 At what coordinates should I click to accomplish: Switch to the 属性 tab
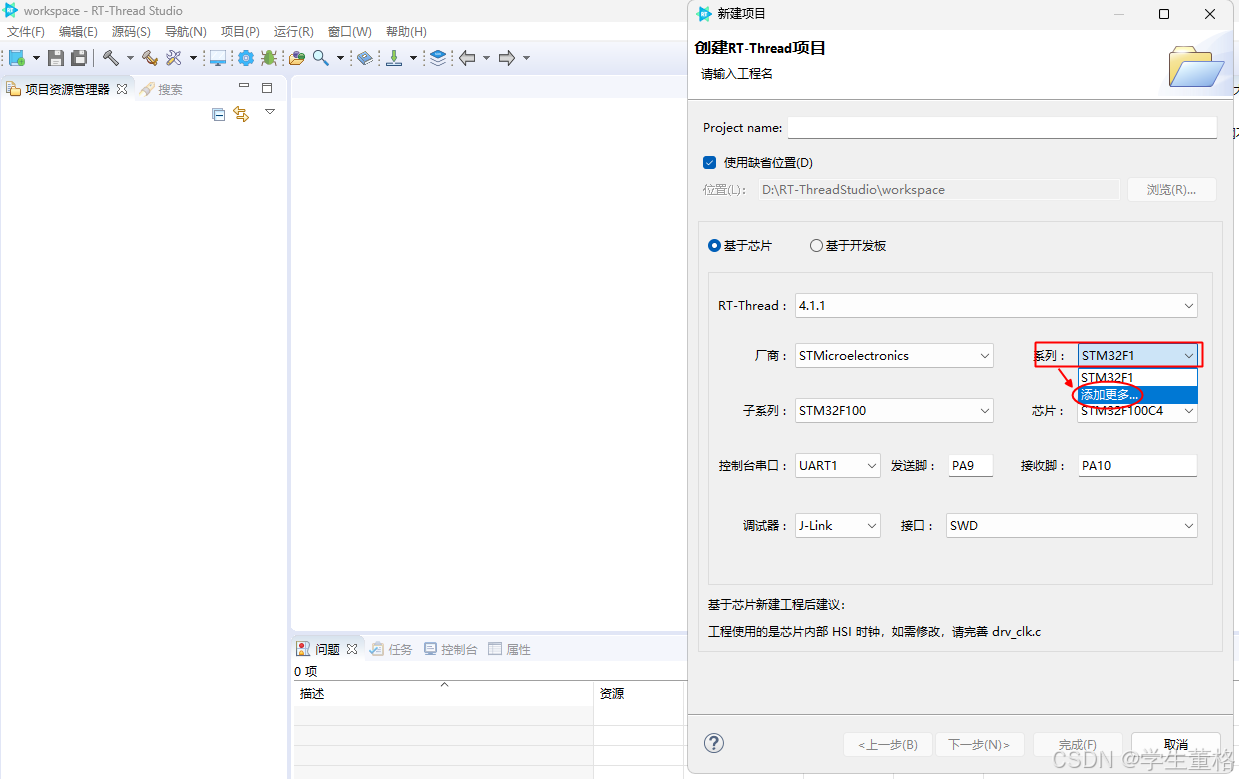click(509, 649)
